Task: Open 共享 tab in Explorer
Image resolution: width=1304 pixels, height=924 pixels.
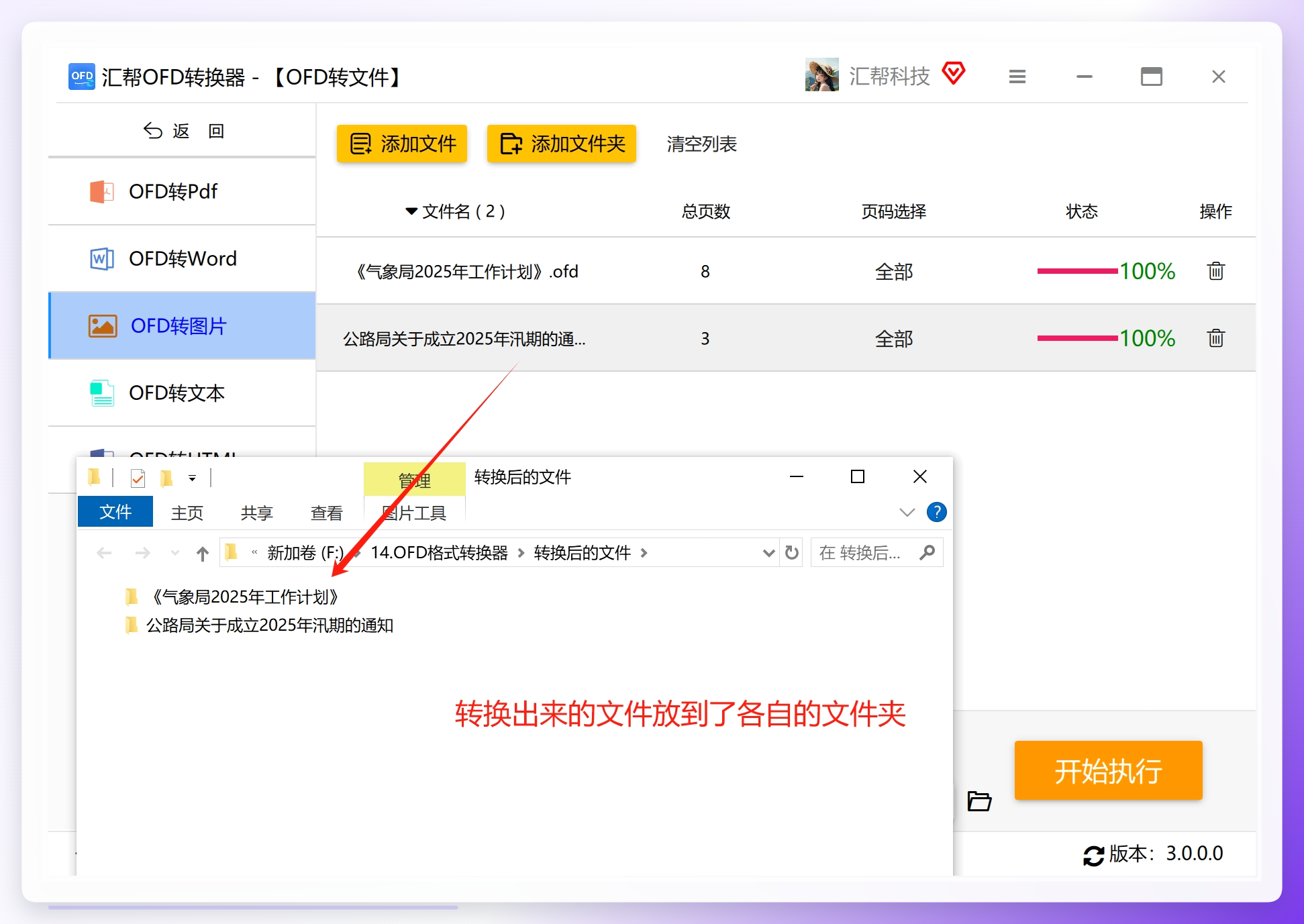Action: [257, 513]
